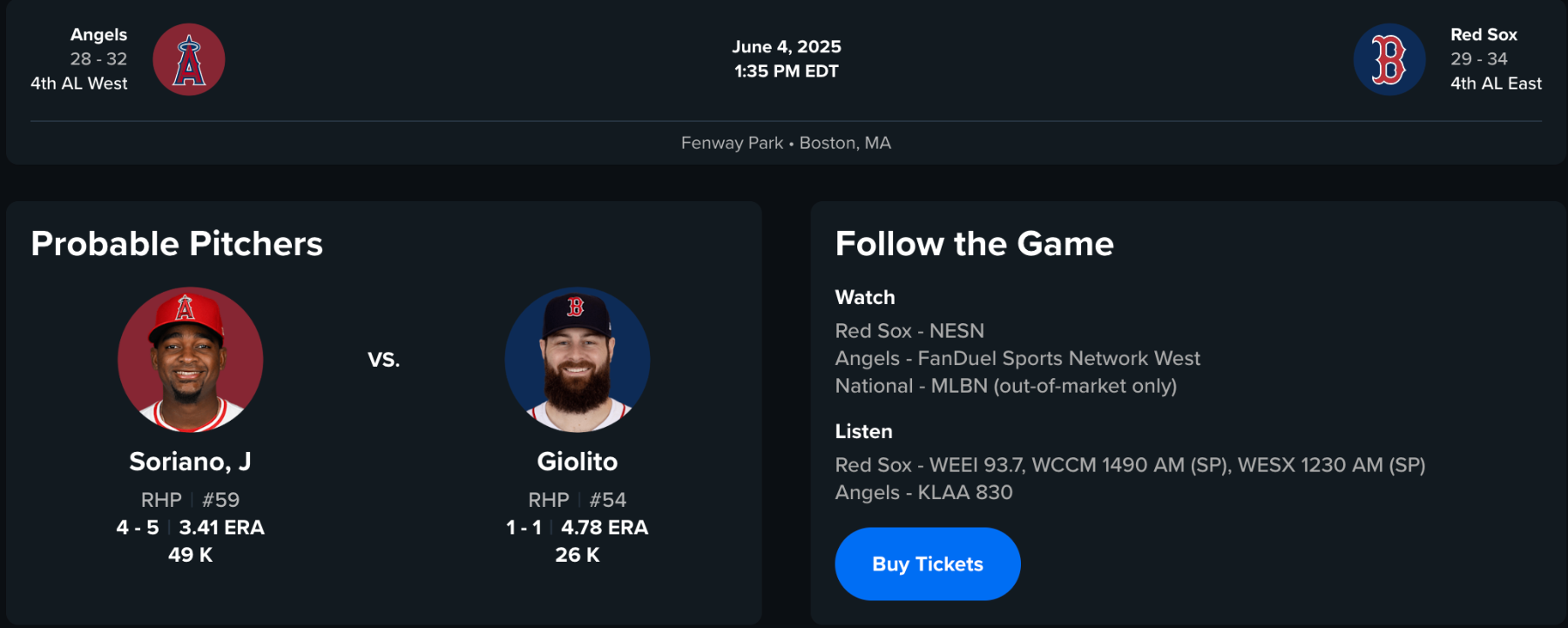Click the Angels team name
This screenshot has width=1568, height=628.
[98, 35]
